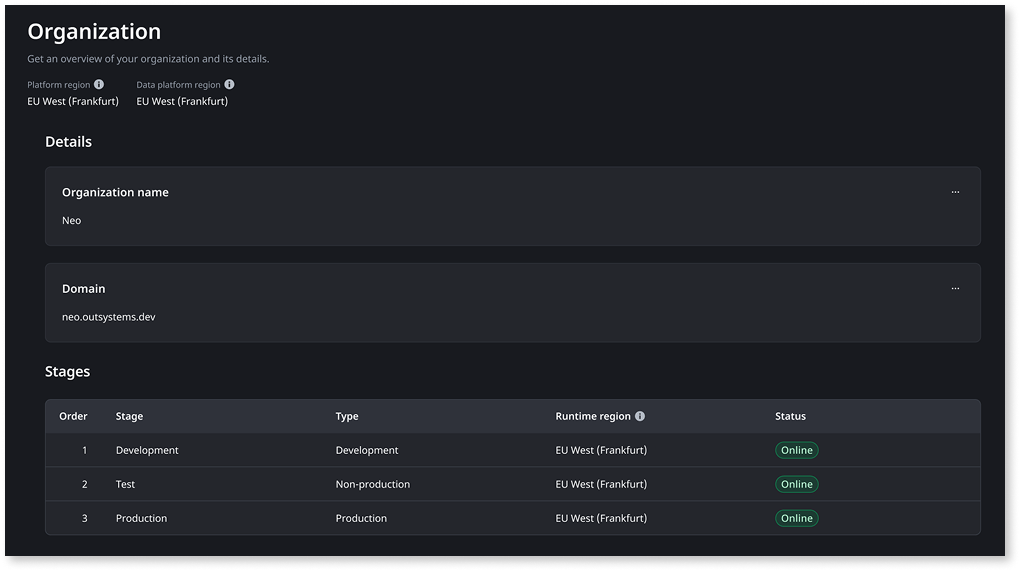Click the Type column header
The height and width of the screenshot is (571, 1020).
point(347,416)
